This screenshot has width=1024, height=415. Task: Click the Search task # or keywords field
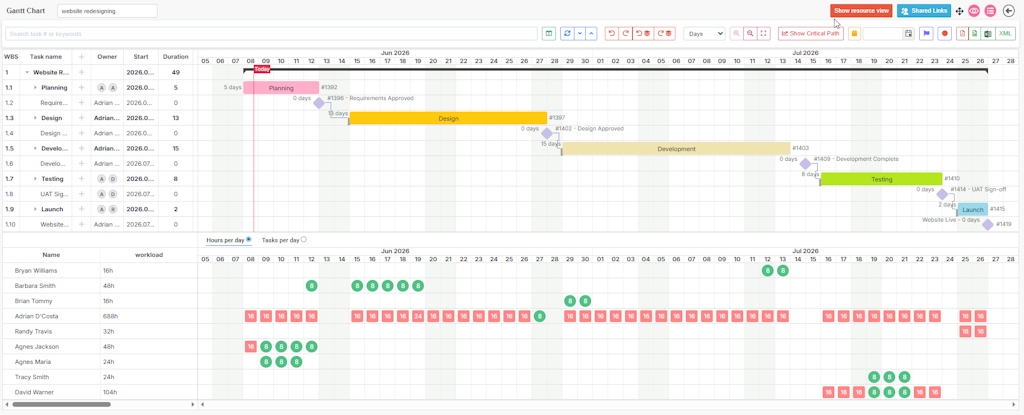pos(271,33)
